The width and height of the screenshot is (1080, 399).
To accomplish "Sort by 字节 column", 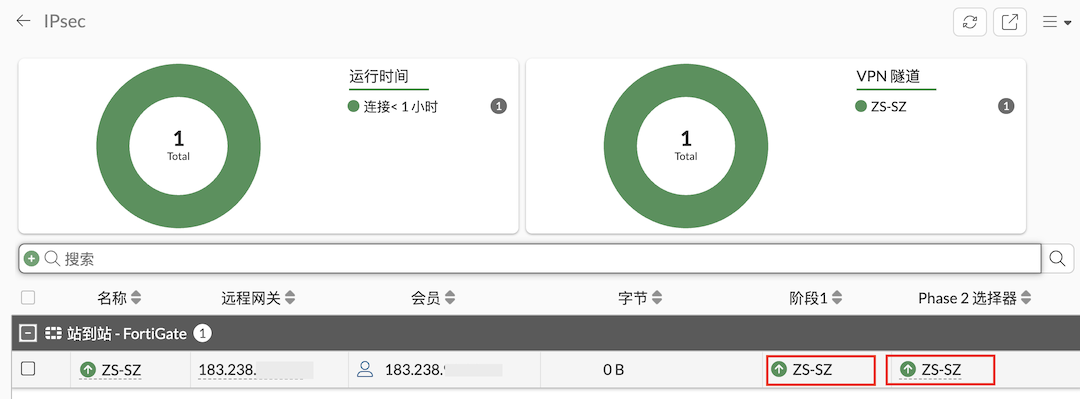I will tap(640, 298).
